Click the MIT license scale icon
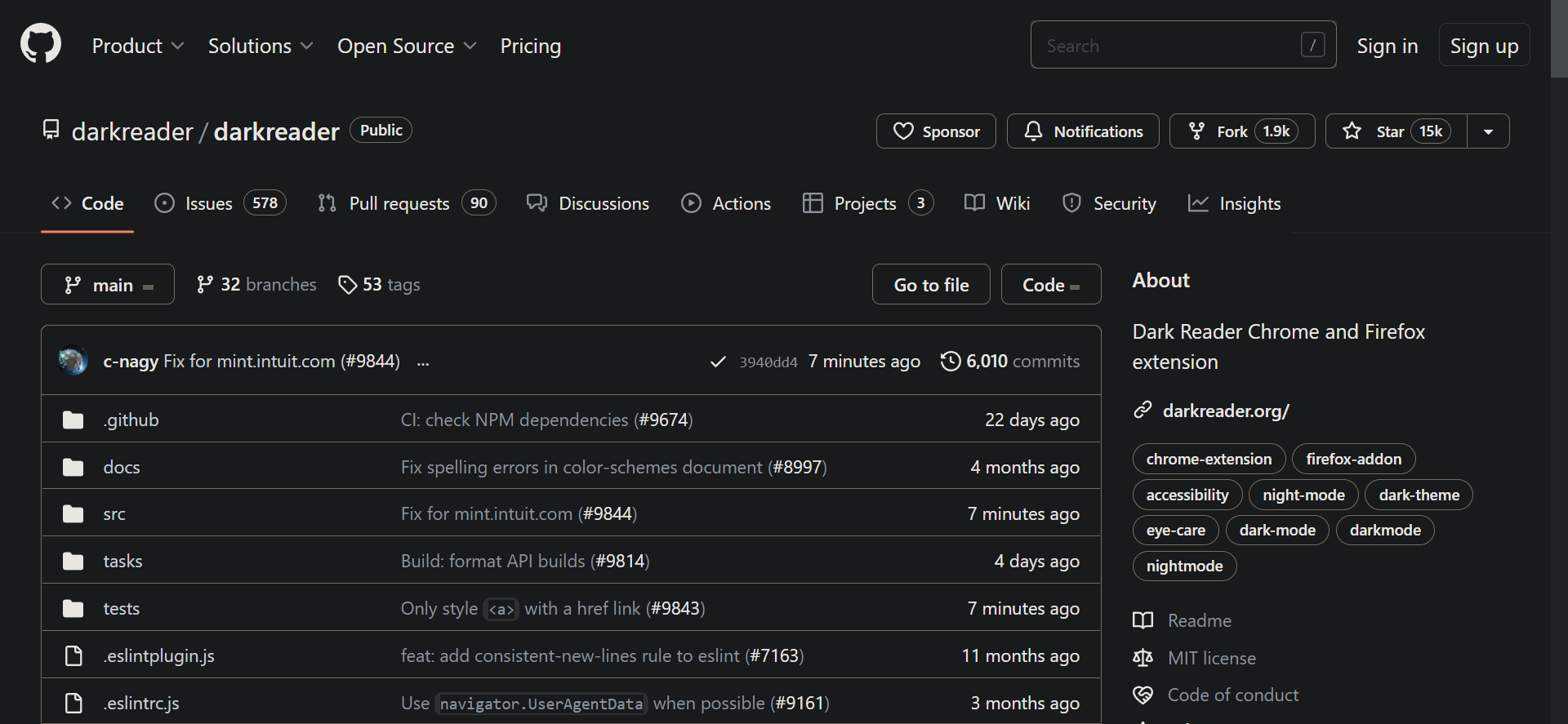This screenshot has height=724, width=1568. click(1143, 658)
